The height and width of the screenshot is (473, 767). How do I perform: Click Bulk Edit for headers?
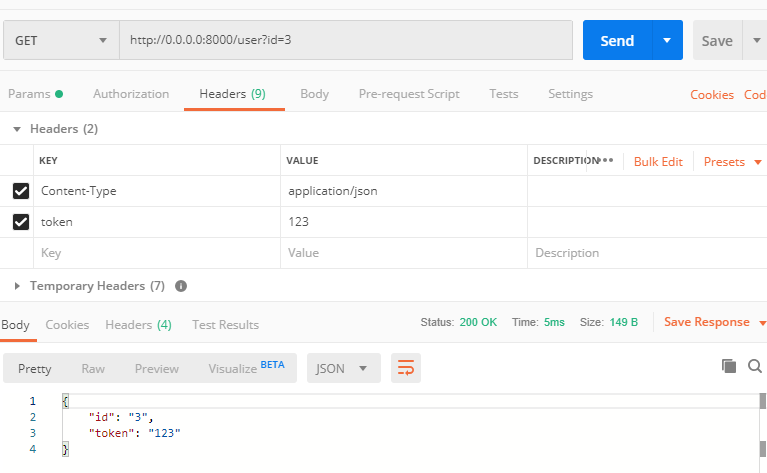tap(658, 161)
